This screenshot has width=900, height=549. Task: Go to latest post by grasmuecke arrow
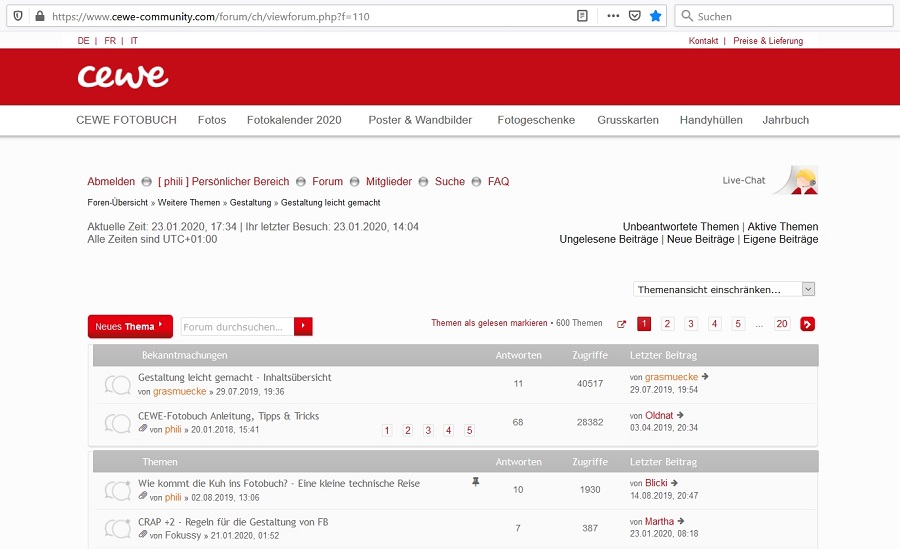click(706, 377)
